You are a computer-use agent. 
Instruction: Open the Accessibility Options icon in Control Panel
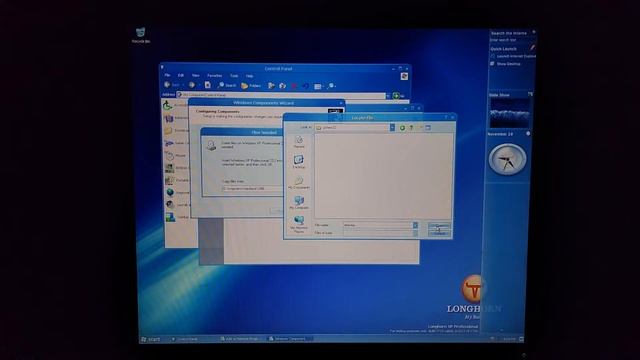coord(168,106)
